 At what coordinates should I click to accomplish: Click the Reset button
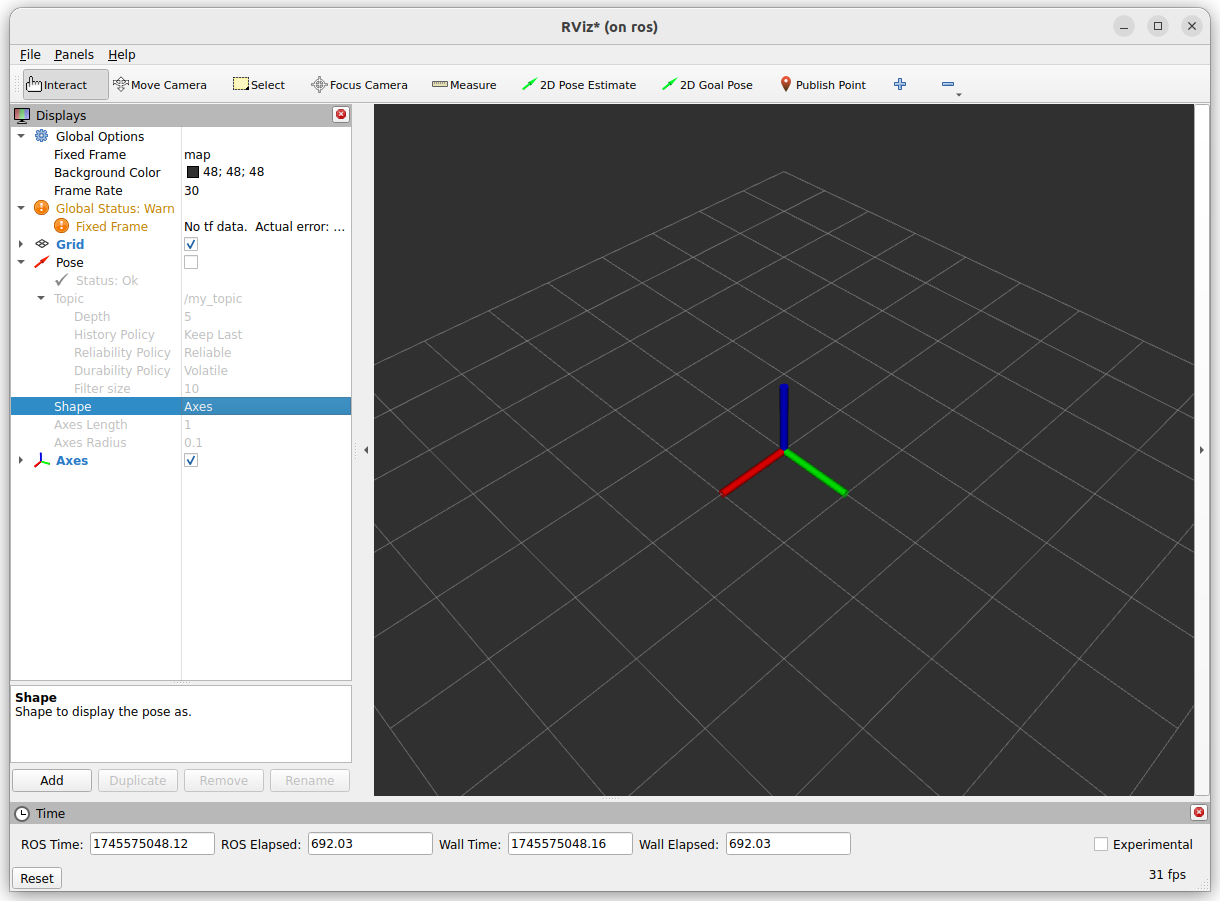pyautogui.click(x=37, y=878)
